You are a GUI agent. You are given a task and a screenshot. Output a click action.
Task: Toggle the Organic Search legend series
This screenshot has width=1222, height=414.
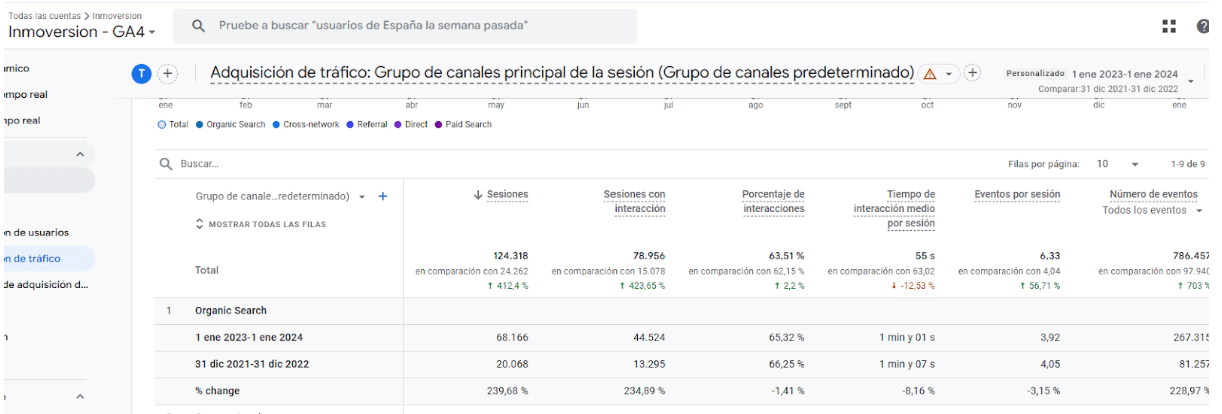click(x=231, y=125)
